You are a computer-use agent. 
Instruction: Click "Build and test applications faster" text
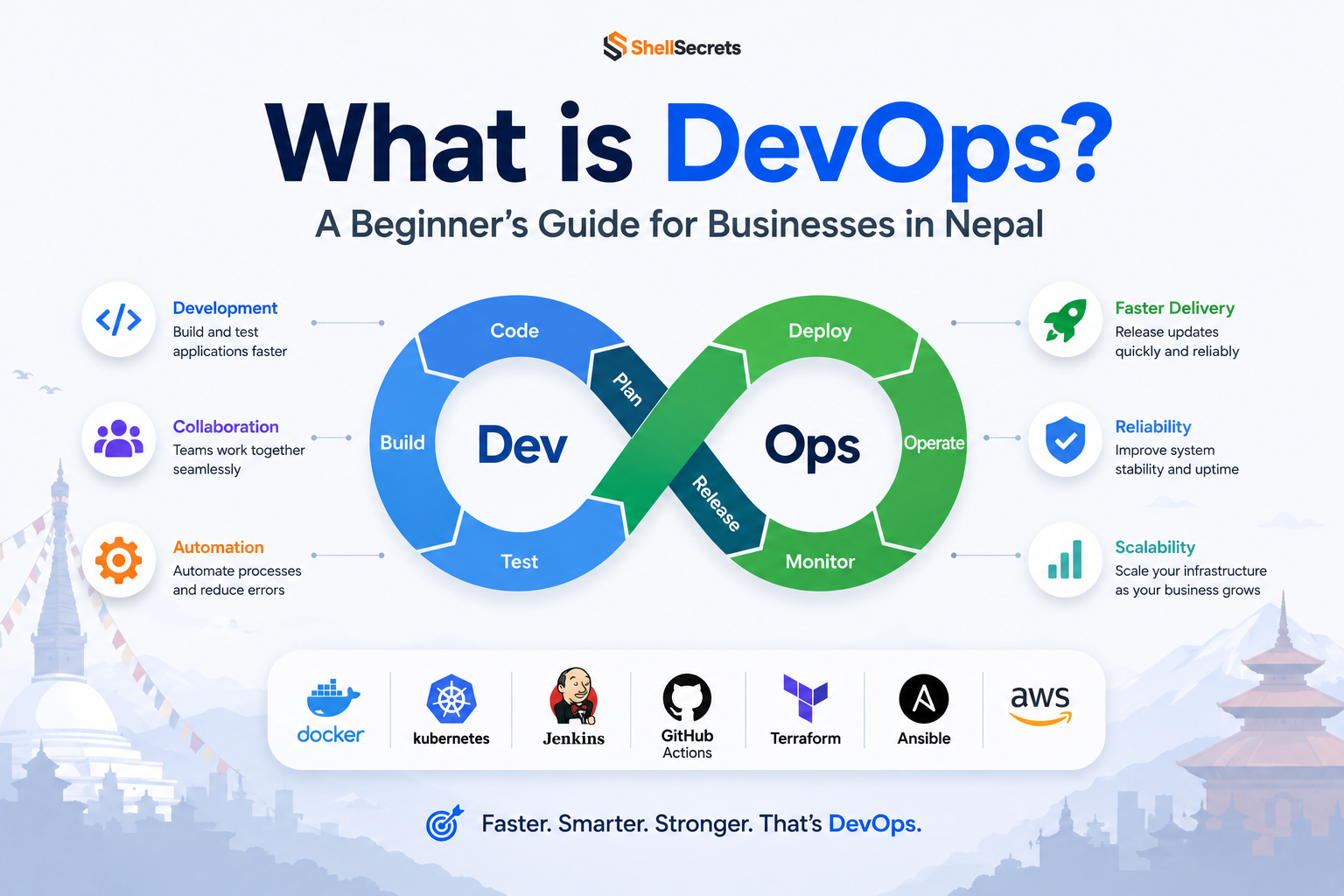(x=230, y=341)
